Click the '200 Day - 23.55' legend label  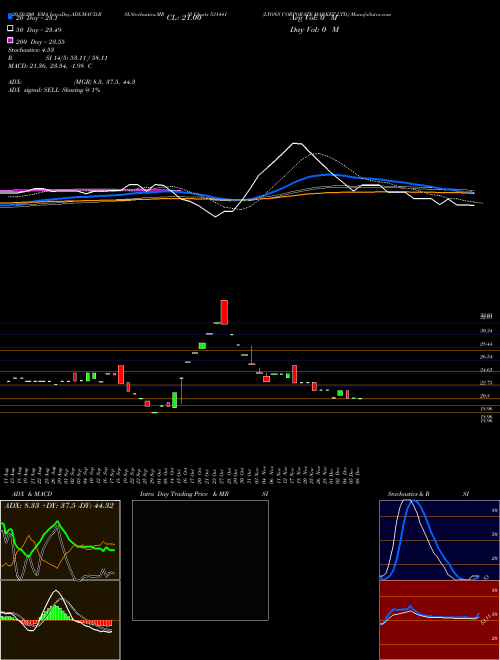click(40, 42)
